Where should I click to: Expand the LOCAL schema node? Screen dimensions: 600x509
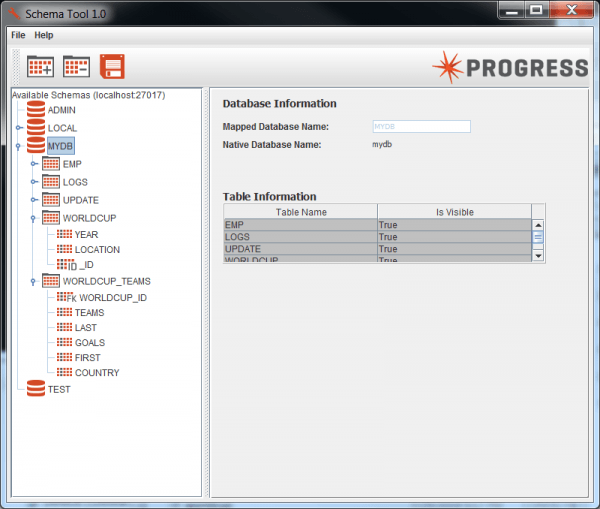pos(18,128)
